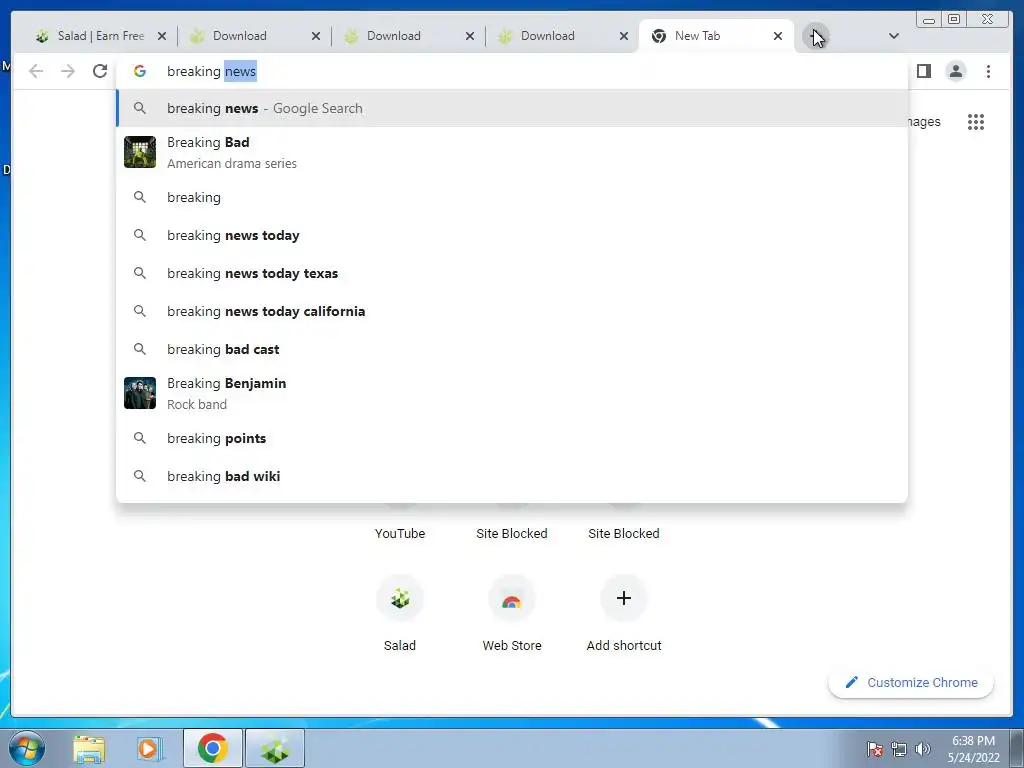1024x768 pixels.
Task: Close the first Download tab
Action: [316, 36]
